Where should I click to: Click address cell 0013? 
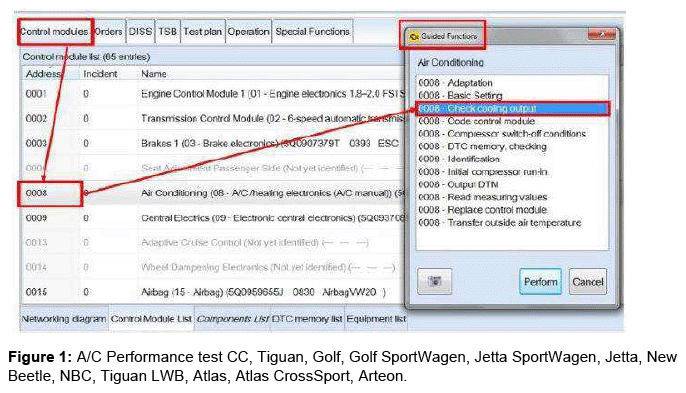[x=36, y=242]
